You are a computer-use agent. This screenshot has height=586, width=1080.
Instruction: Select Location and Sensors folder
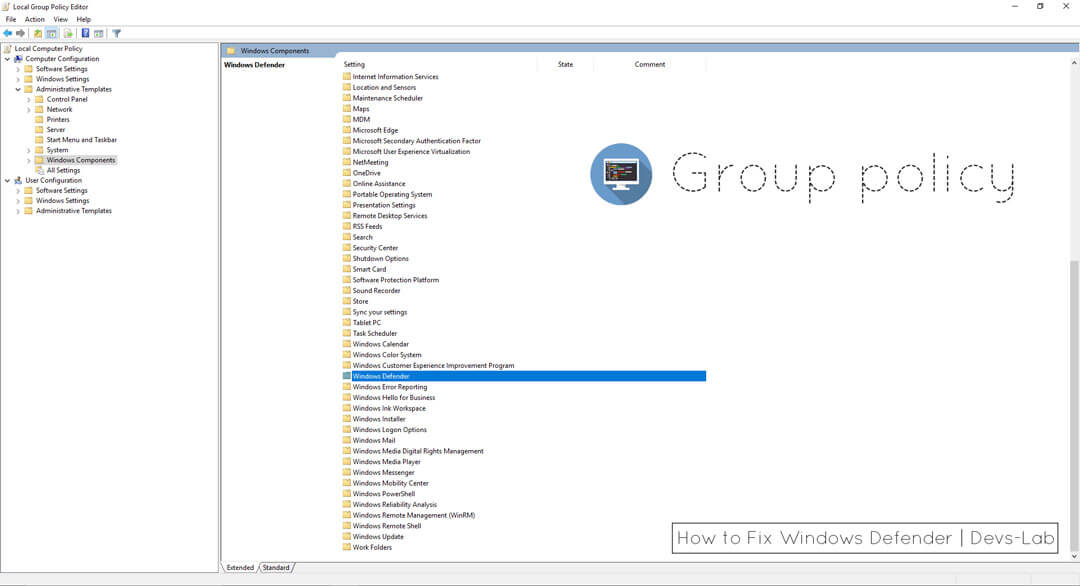(x=384, y=87)
